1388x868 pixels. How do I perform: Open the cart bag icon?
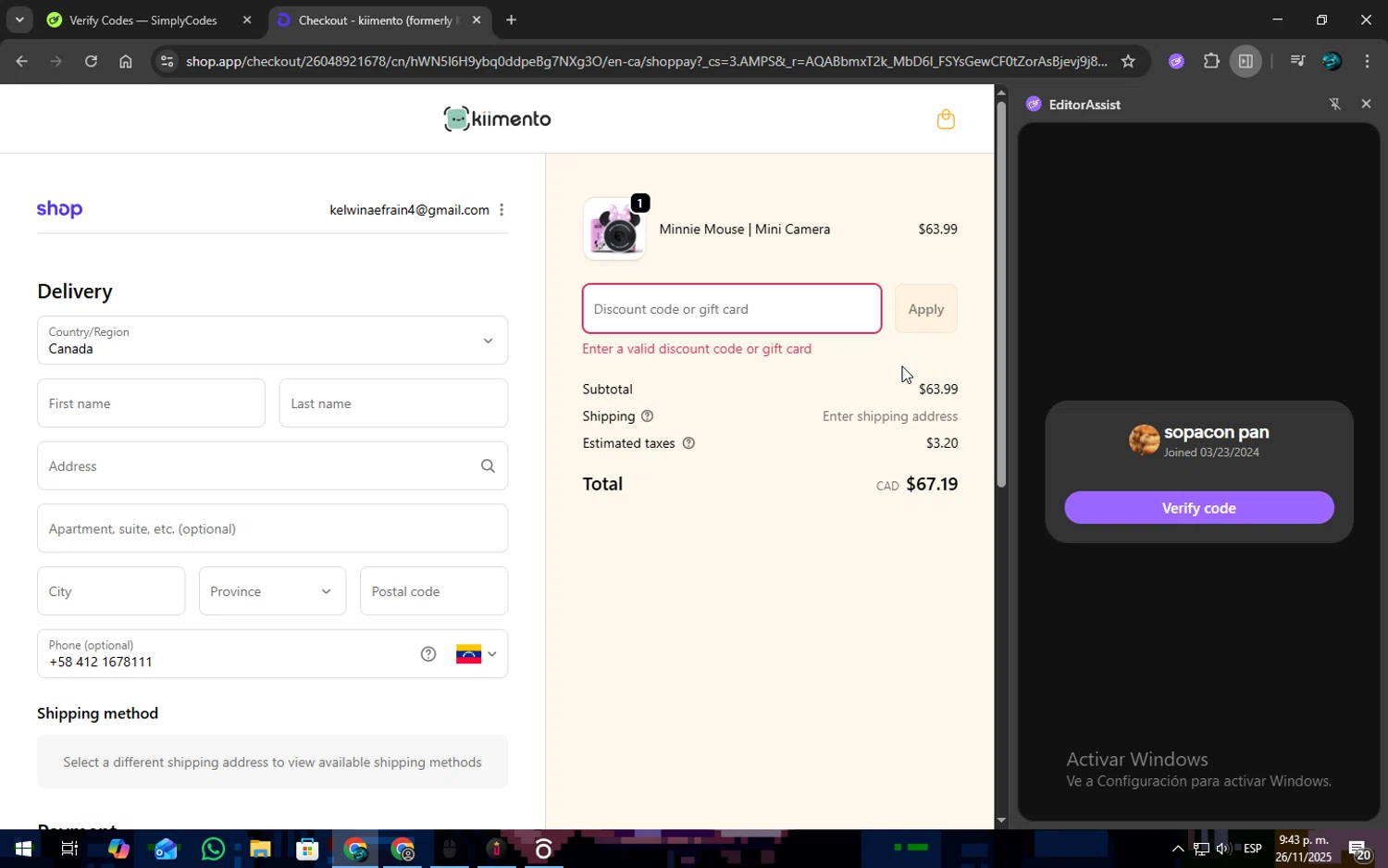tap(945, 118)
